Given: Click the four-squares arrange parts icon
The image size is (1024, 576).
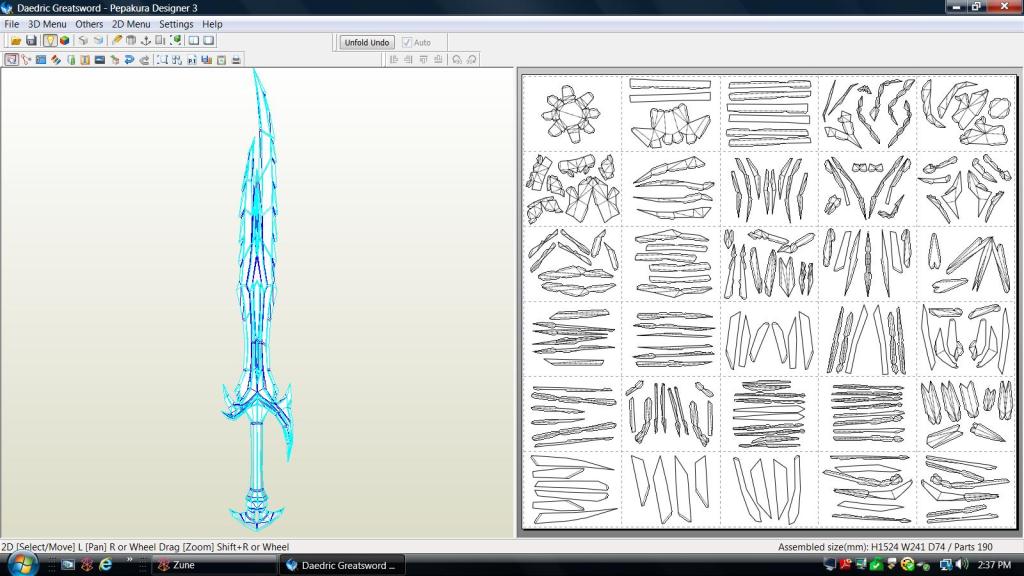Looking at the screenshot, I should [x=176, y=59].
